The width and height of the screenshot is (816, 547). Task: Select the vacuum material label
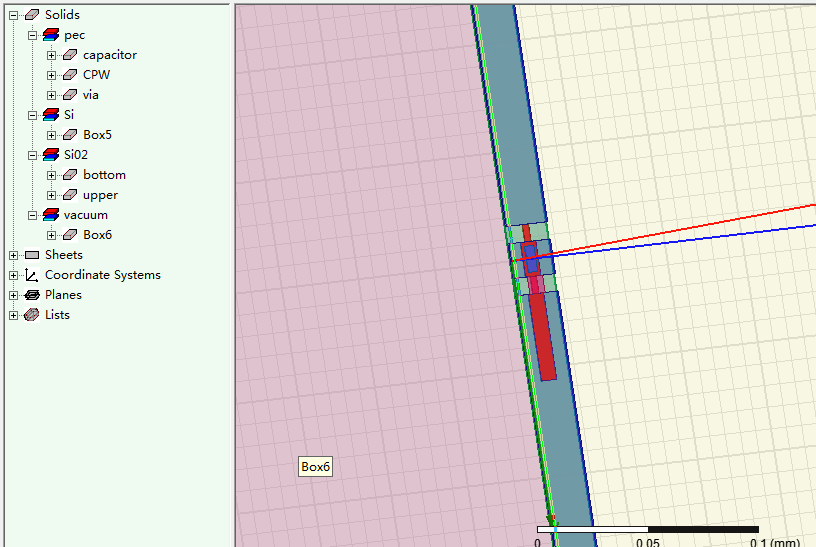(x=86, y=215)
